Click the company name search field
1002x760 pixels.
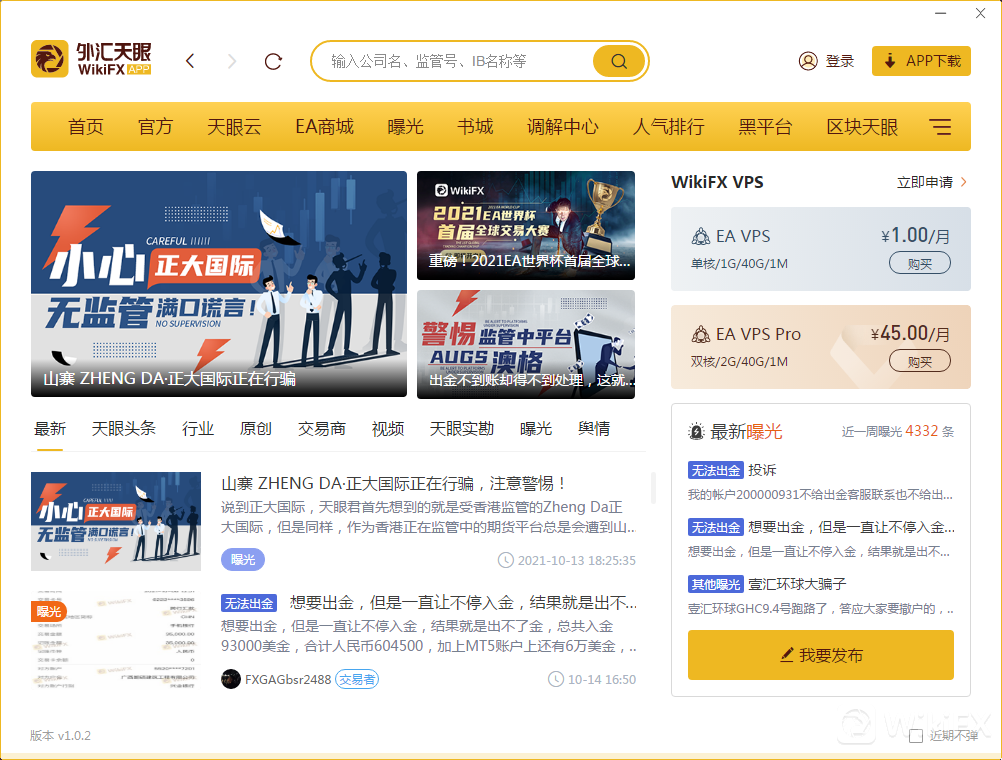pos(455,61)
